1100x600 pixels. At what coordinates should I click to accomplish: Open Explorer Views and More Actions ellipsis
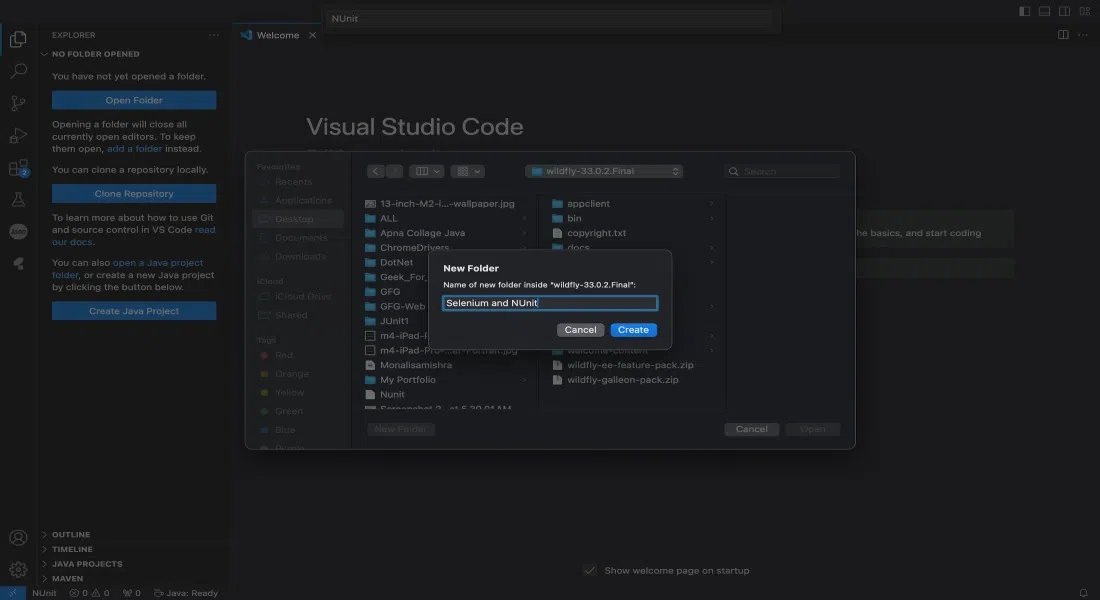[214, 35]
